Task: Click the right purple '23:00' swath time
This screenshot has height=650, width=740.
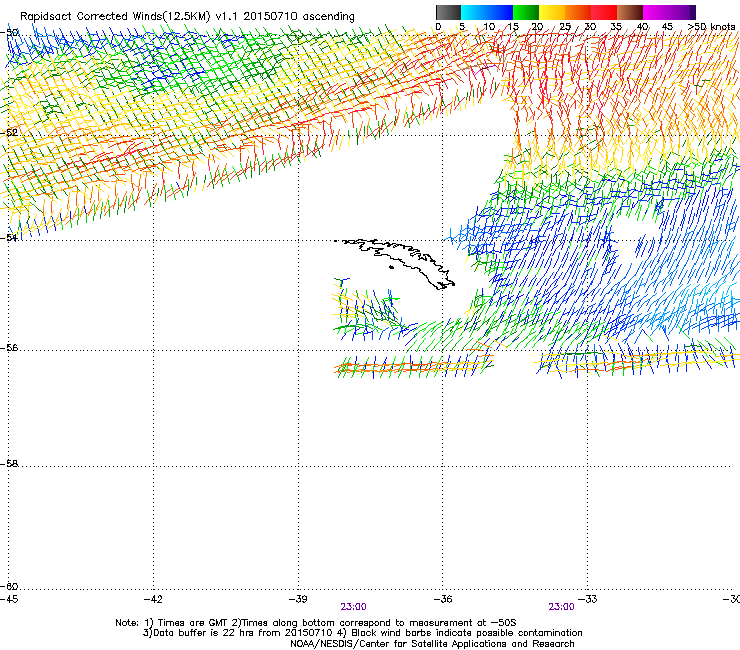Action: 562,607
